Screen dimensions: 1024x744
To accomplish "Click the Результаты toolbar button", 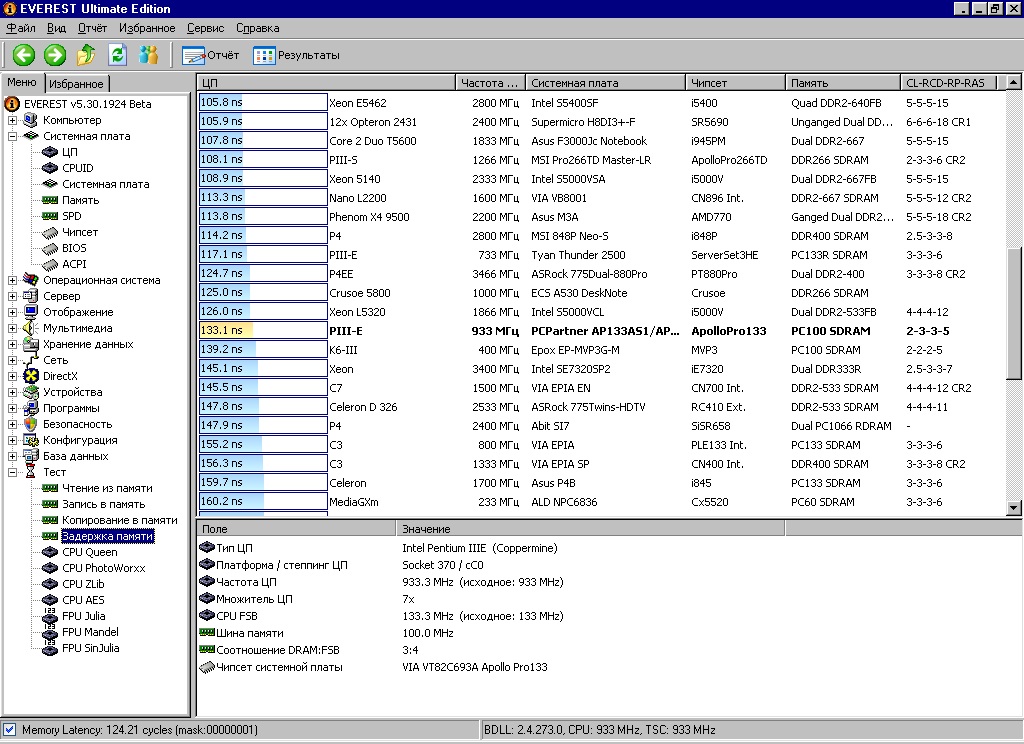I will 297,55.
